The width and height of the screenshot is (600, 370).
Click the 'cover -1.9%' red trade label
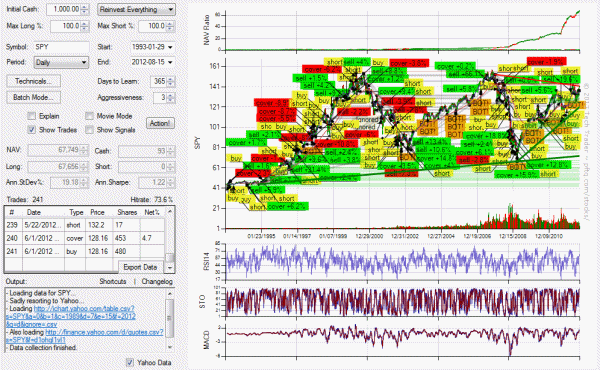pyautogui.click(x=546, y=61)
